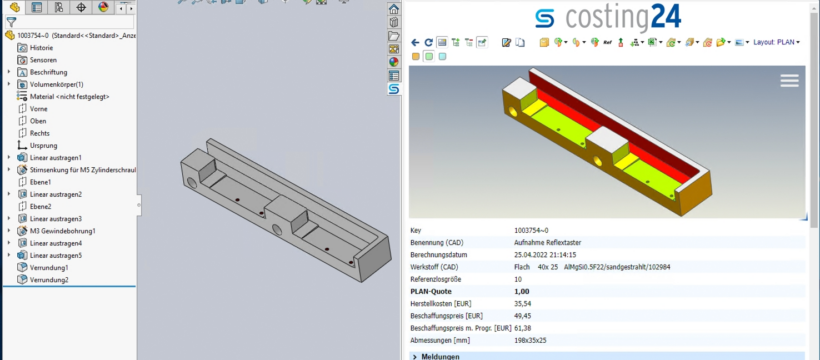Click the refresh calculation icon
This screenshot has width=820, height=360.
(x=428, y=43)
